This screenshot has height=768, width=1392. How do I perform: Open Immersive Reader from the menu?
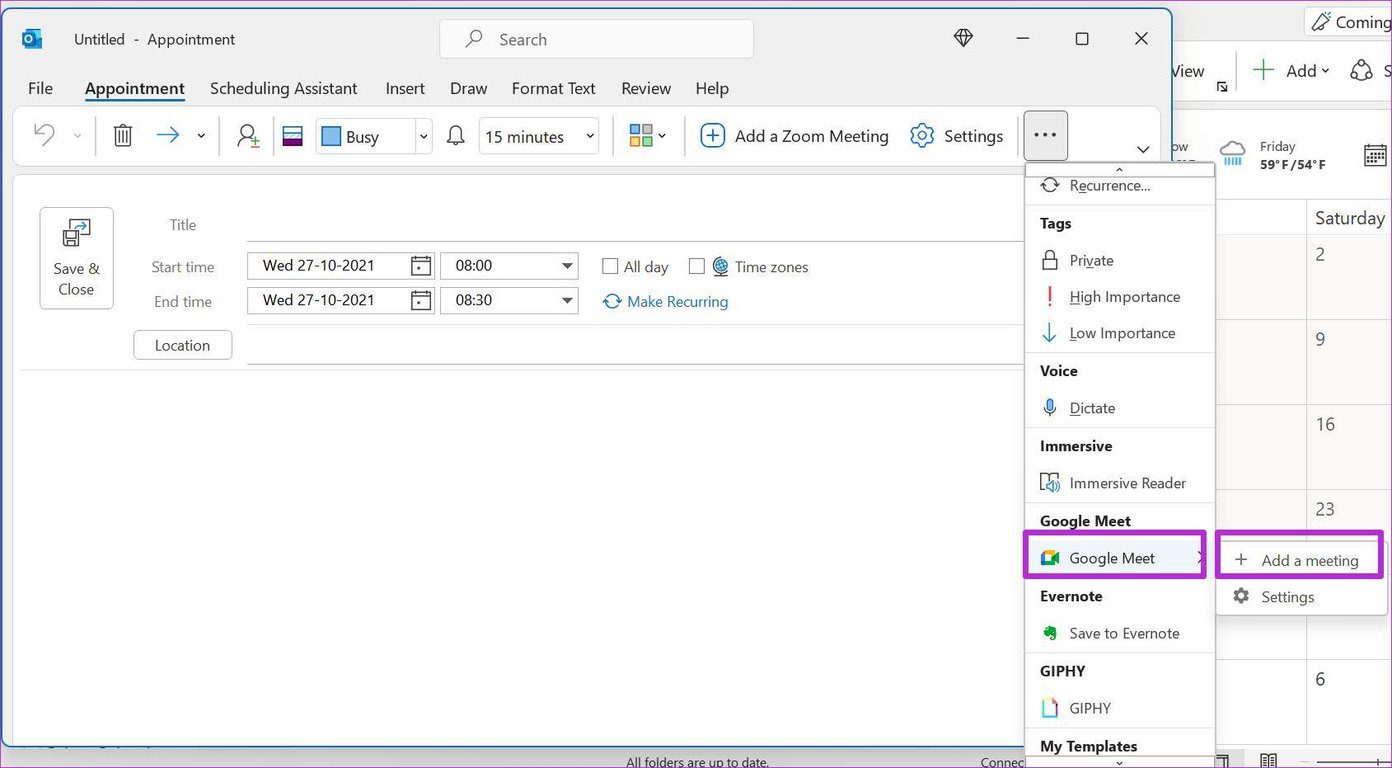coord(1120,483)
